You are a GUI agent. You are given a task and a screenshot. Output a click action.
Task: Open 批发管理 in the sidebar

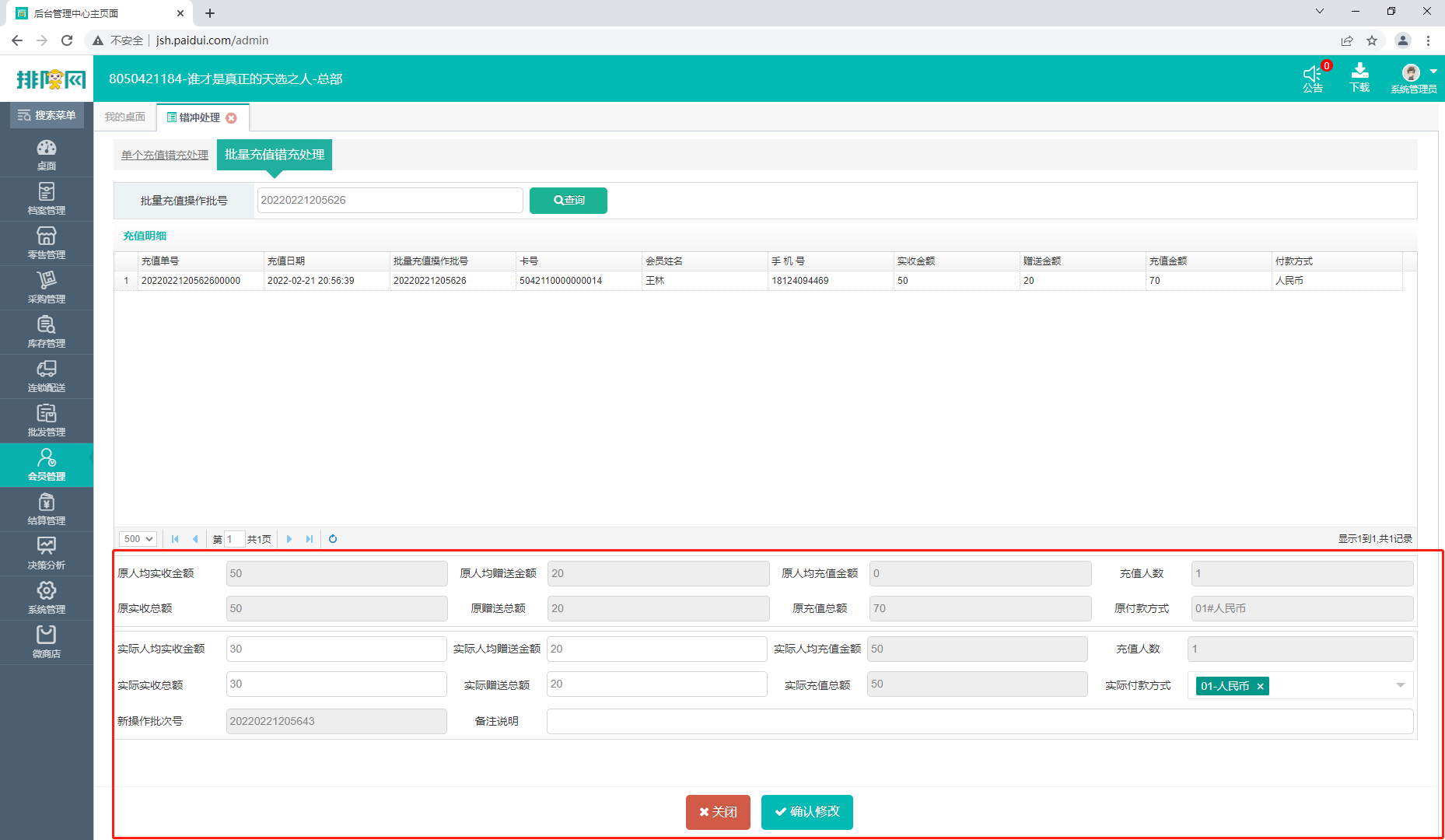(47, 421)
